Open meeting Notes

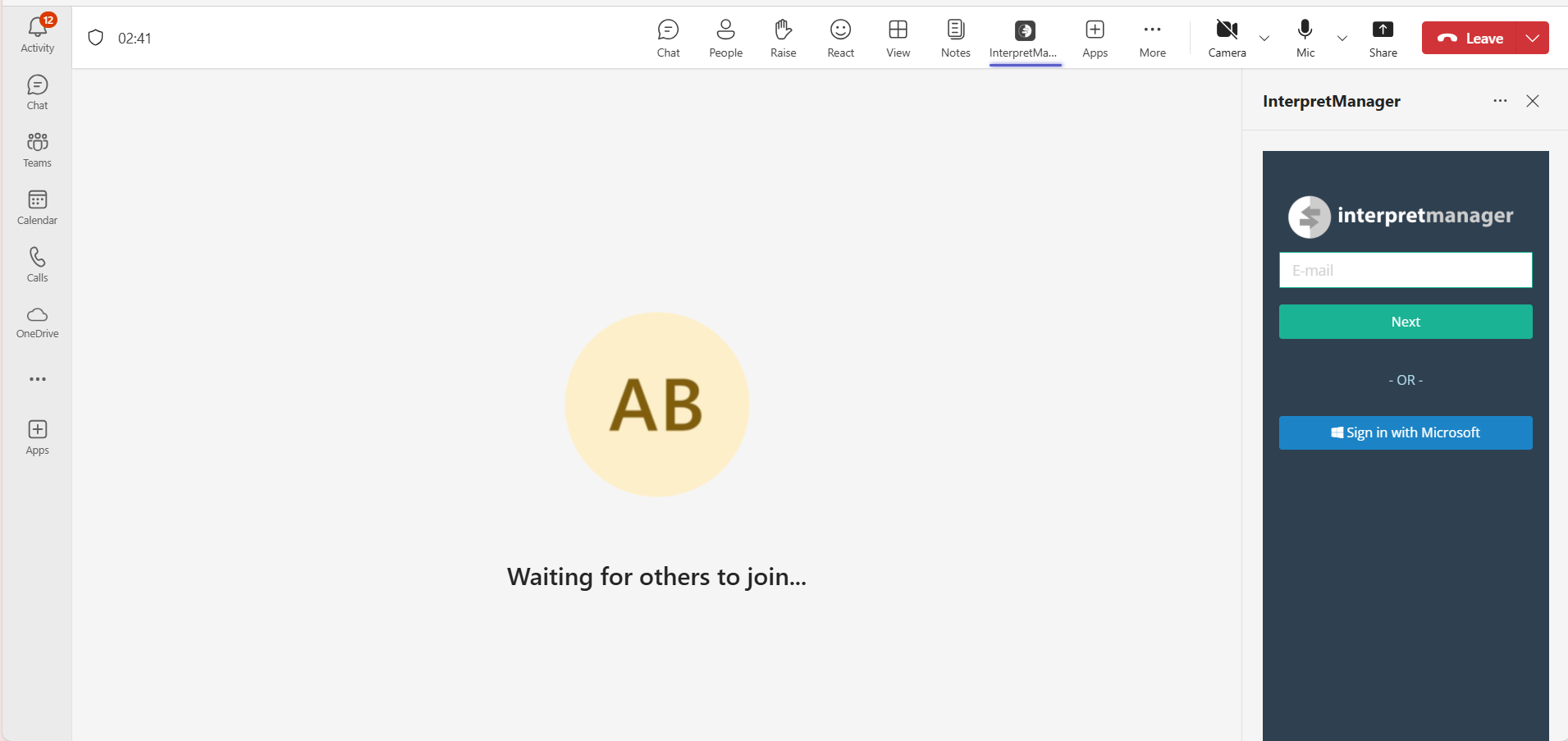point(956,39)
